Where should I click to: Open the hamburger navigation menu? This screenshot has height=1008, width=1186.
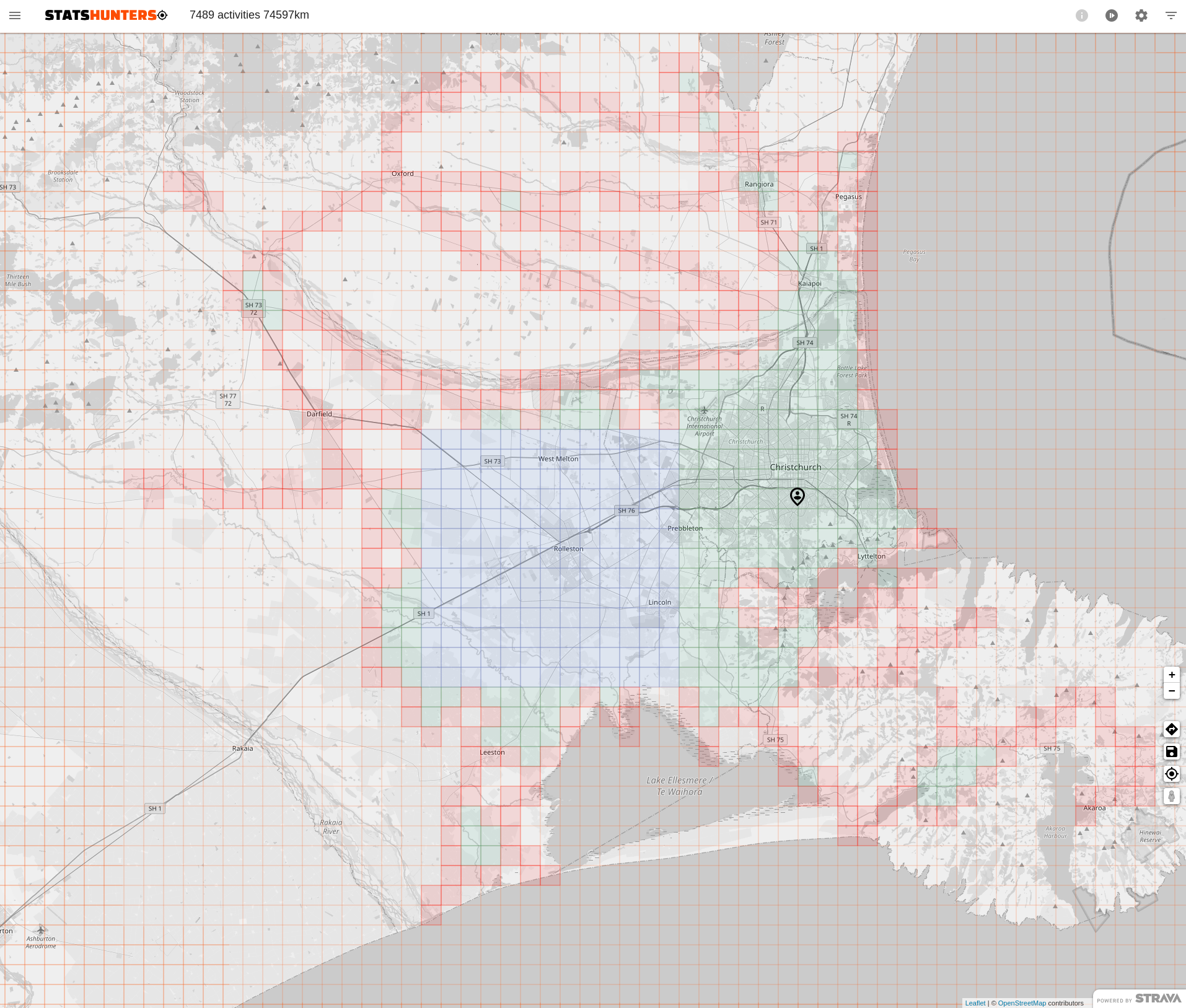point(15,15)
